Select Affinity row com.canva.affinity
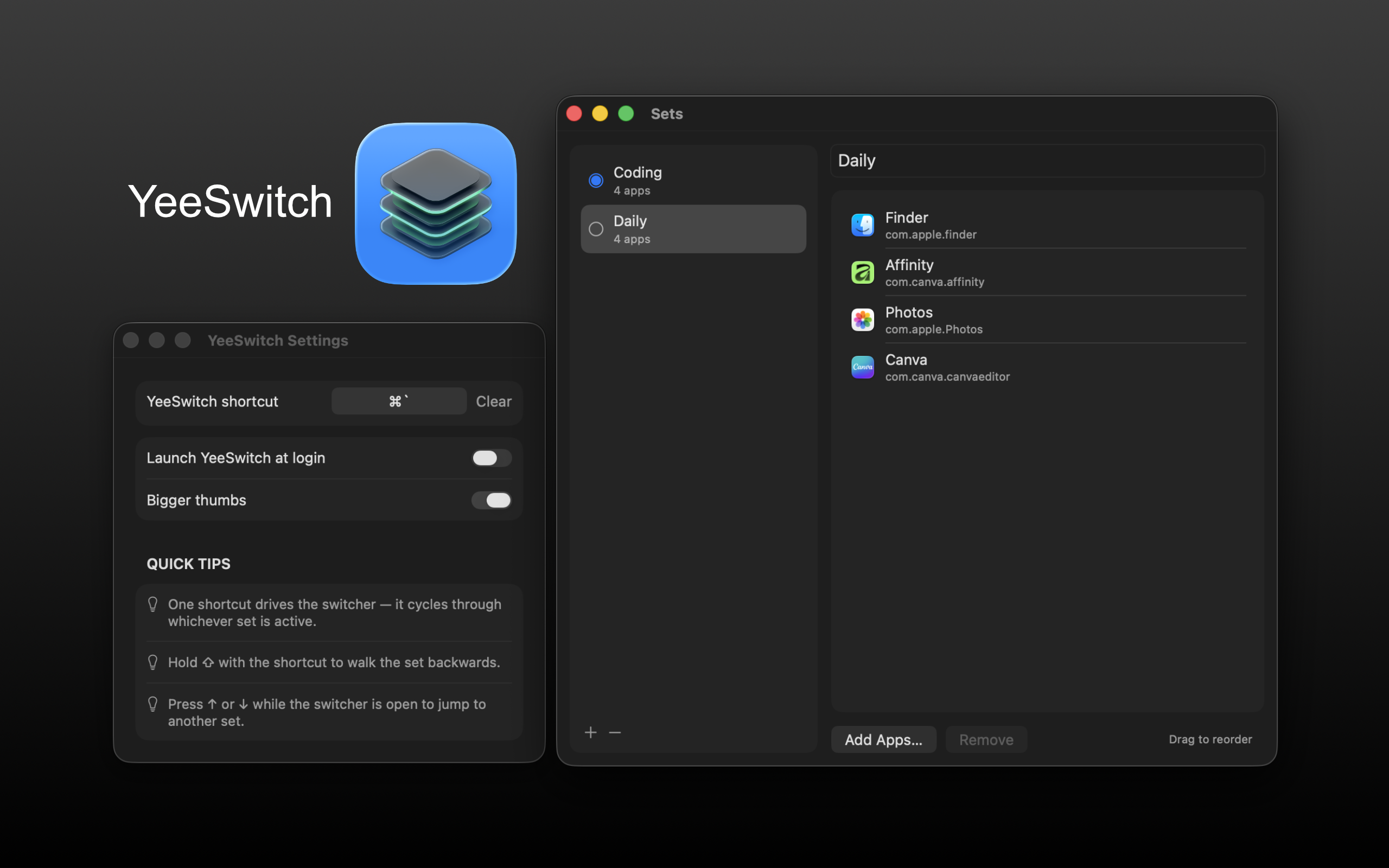Screen dimensions: 1389x868 [x=1048, y=272]
